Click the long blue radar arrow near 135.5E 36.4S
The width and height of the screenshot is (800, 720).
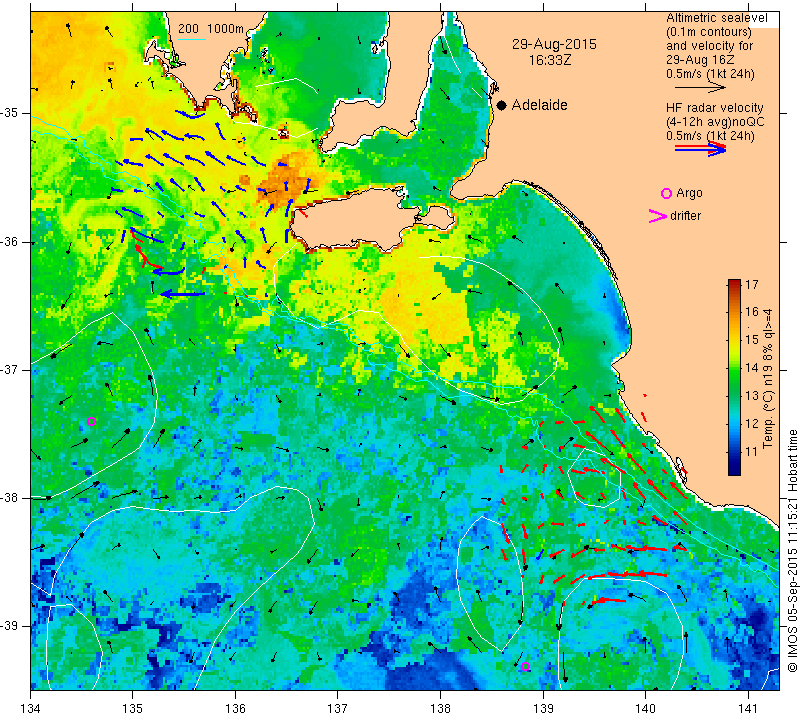[182, 294]
